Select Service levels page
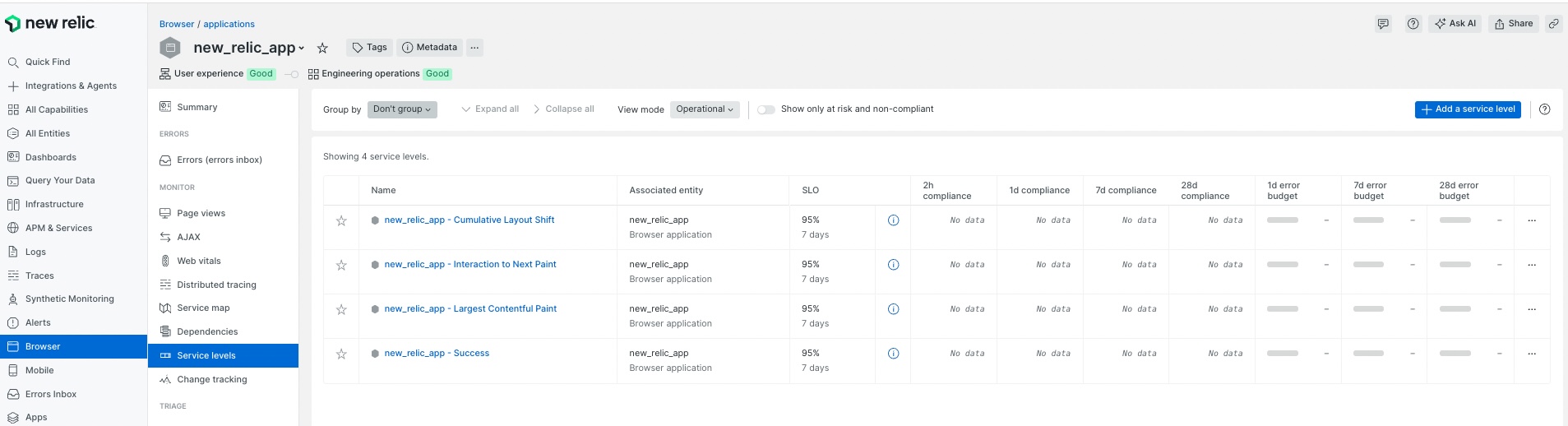1568x426 pixels. pyautogui.click(x=223, y=355)
